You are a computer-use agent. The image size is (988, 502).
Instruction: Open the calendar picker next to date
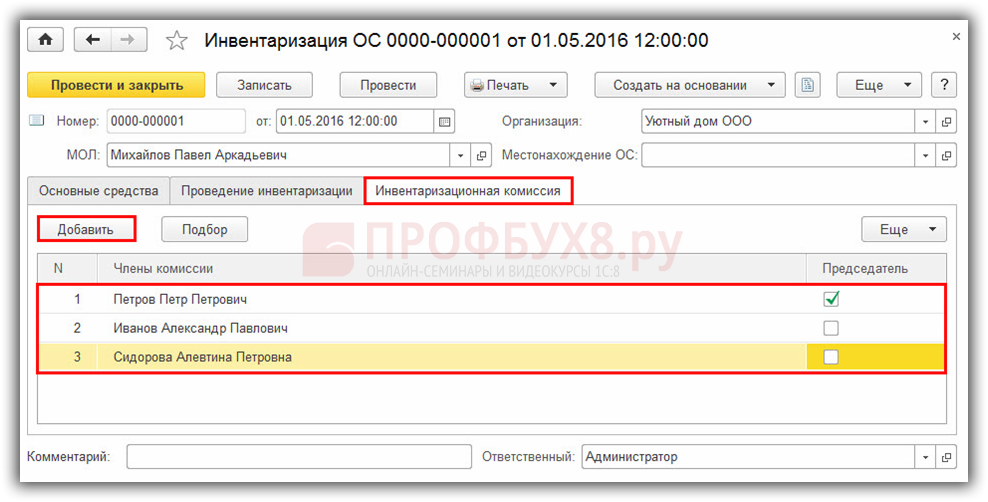pos(444,122)
